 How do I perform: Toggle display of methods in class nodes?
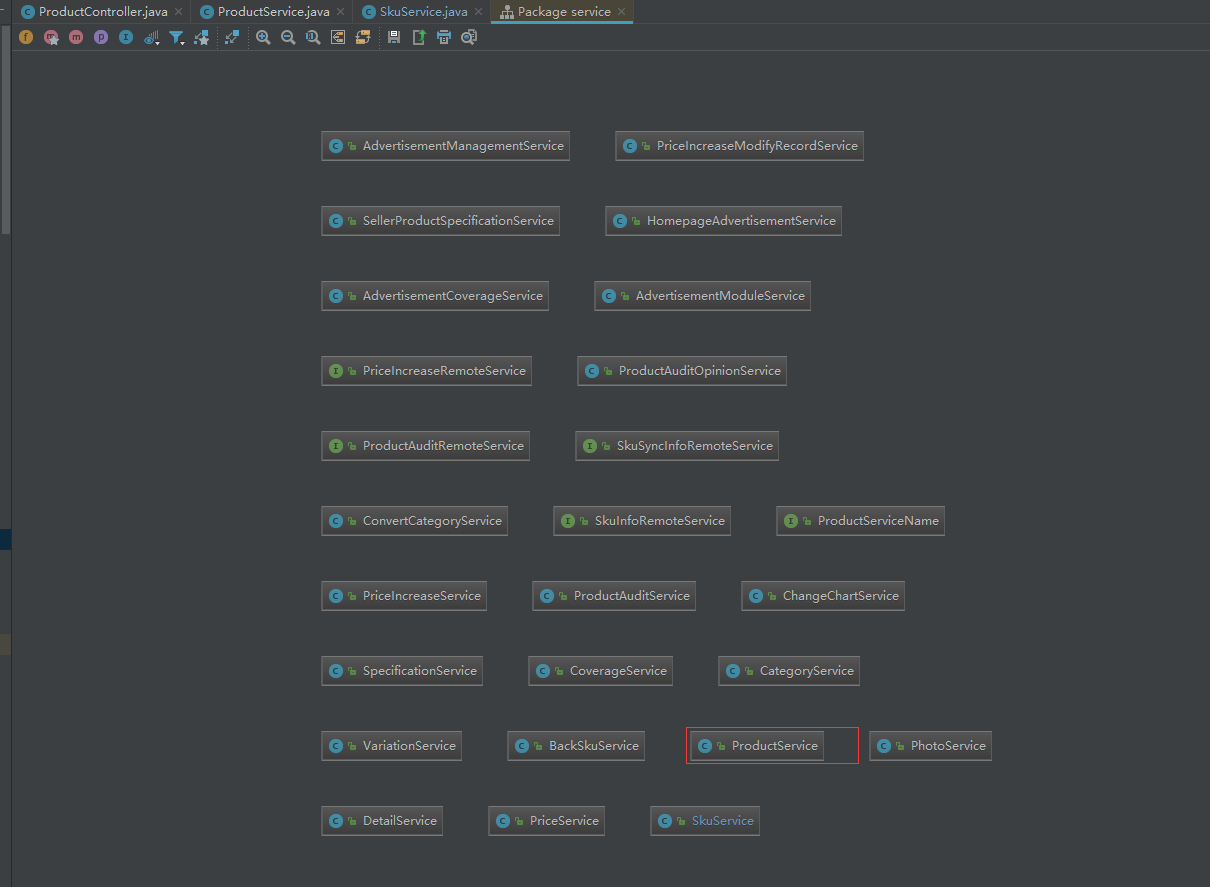point(75,37)
